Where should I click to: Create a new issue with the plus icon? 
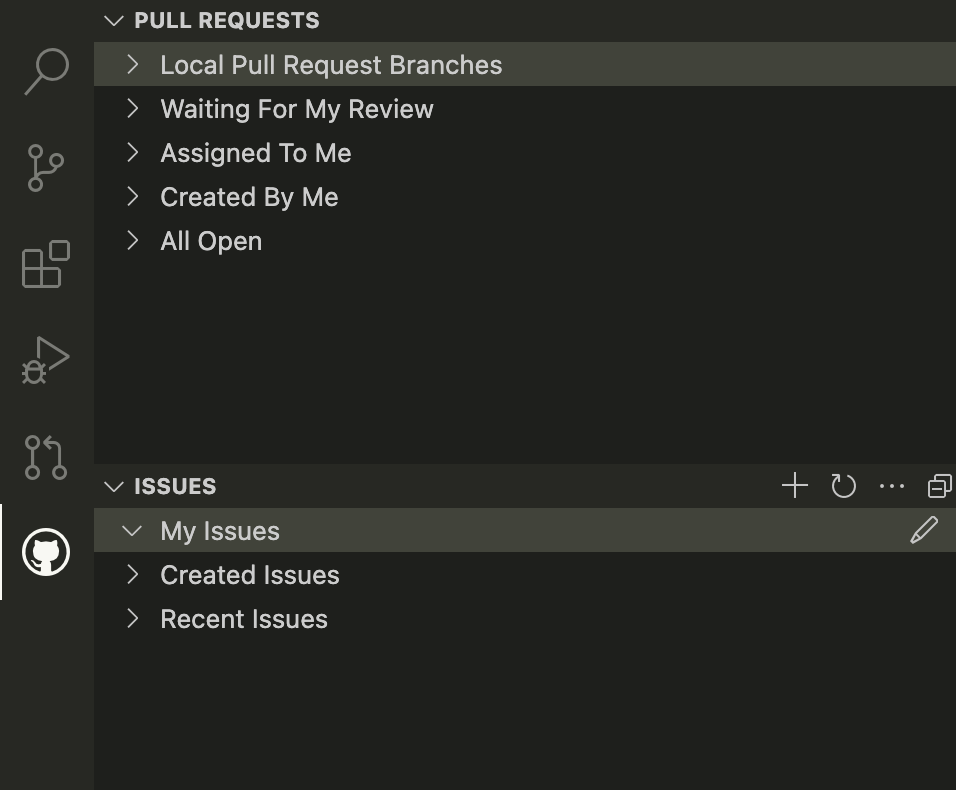[794, 486]
